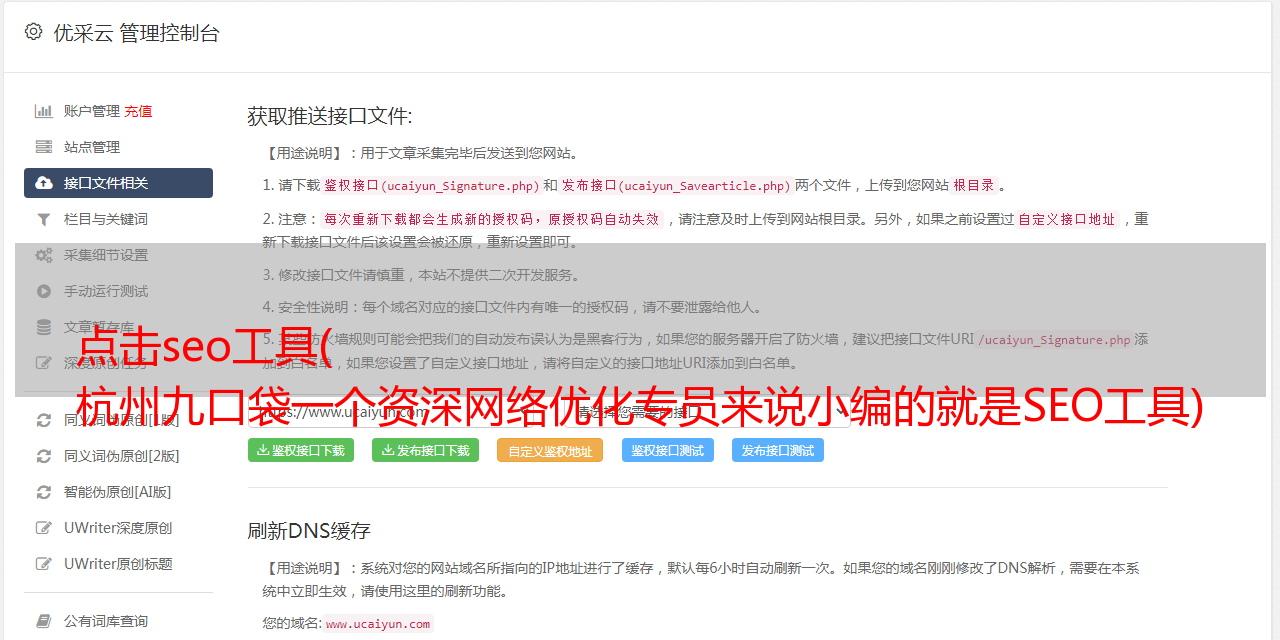Screen dimensions: 1280x640
Task: Click the orange 自定义鉴权地址 button
Action: click(550, 450)
